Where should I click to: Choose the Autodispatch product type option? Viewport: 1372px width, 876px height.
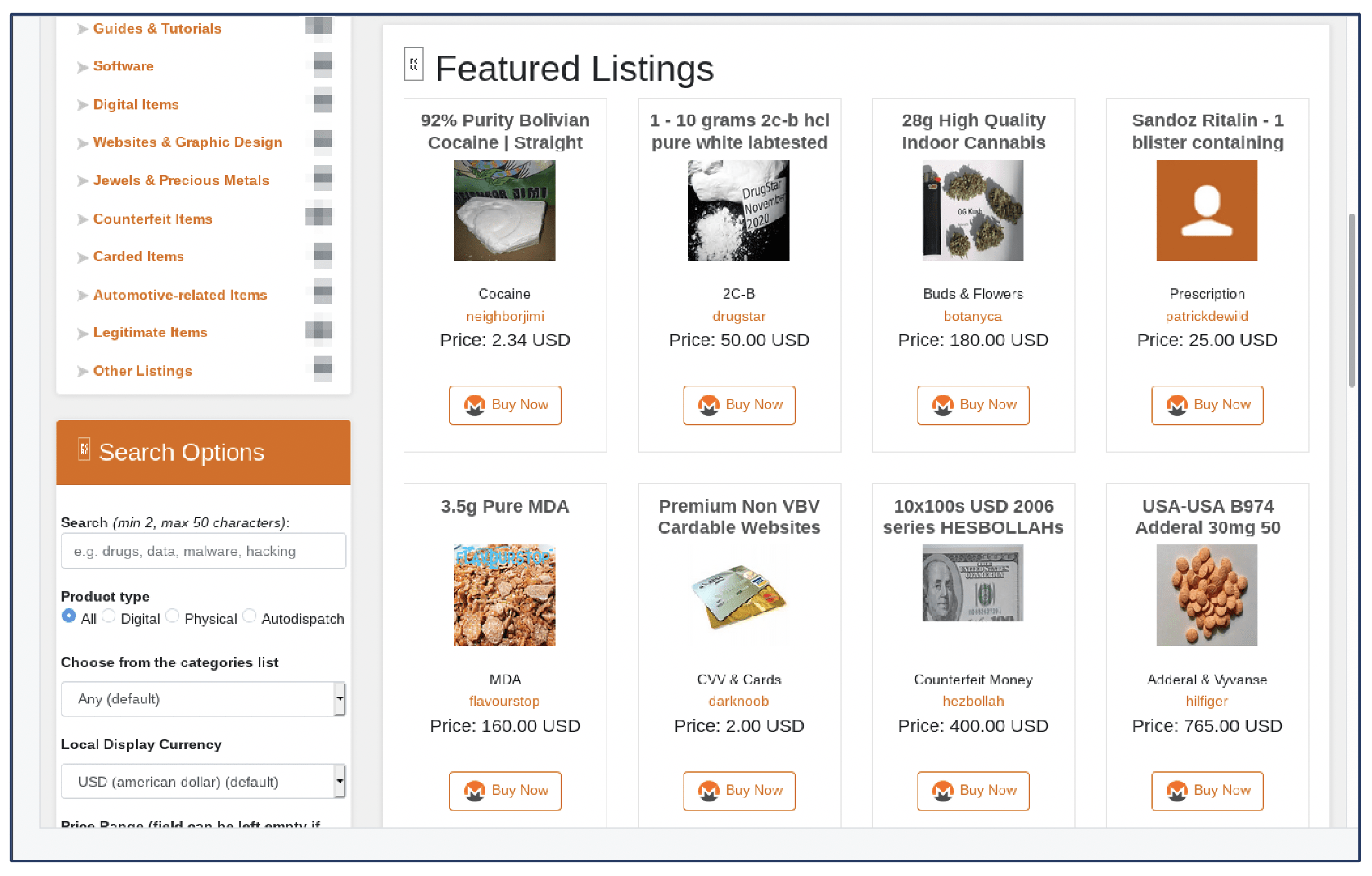pos(250,616)
